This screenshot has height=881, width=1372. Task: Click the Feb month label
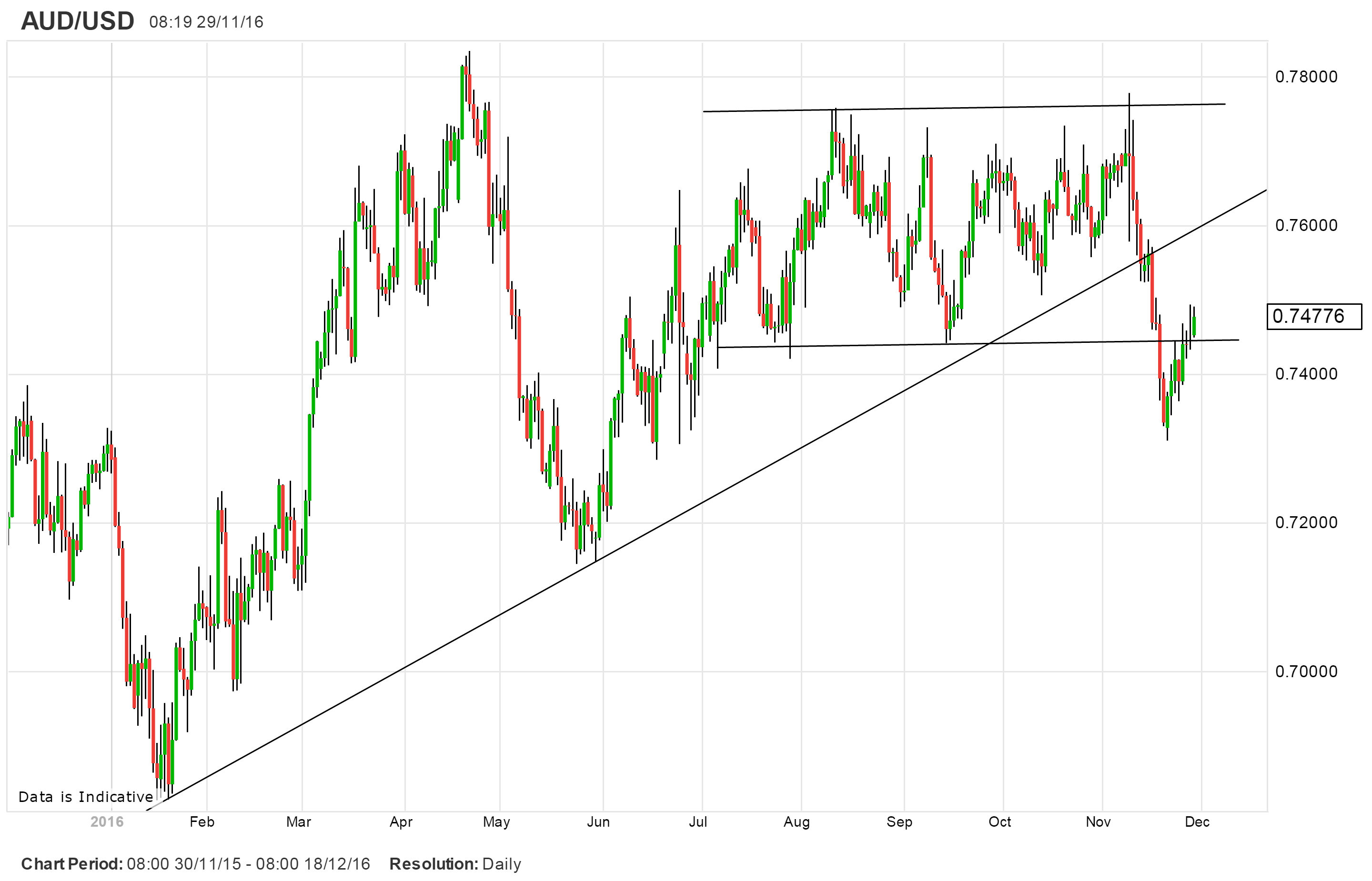(x=202, y=822)
